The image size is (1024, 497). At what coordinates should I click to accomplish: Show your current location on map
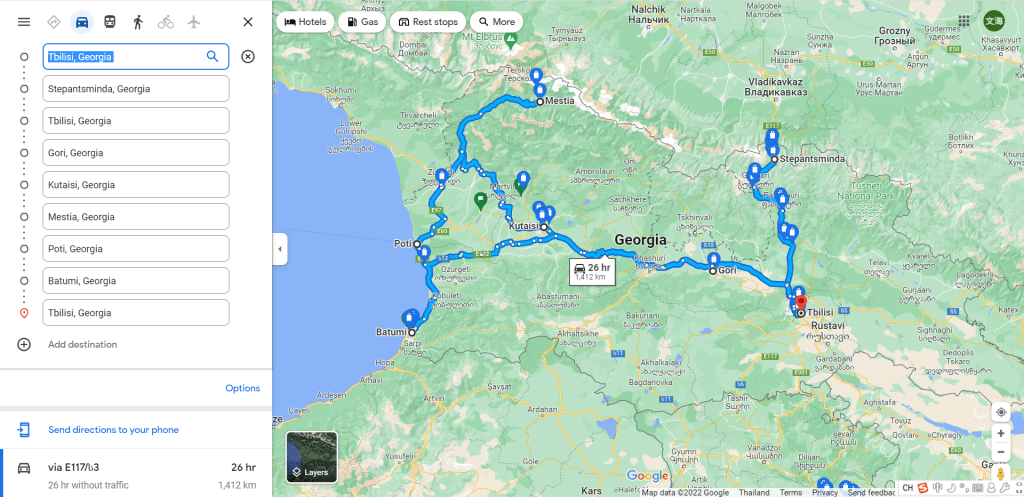click(1000, 412)
